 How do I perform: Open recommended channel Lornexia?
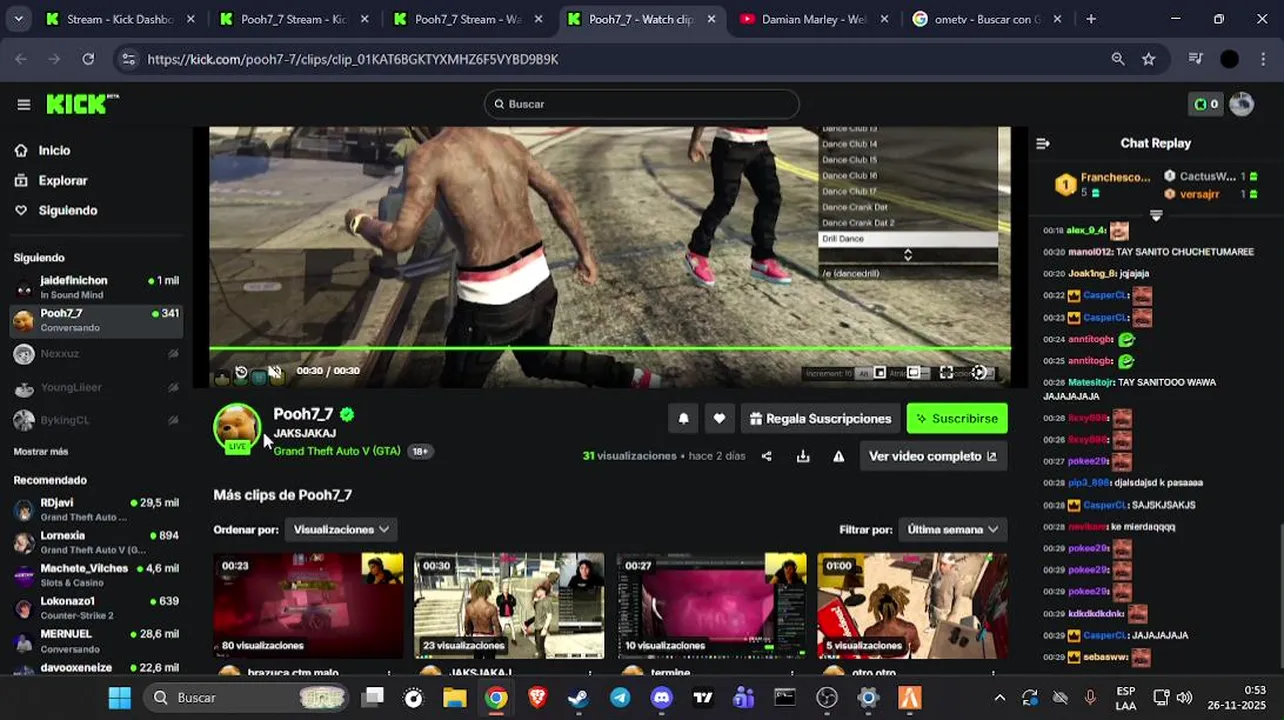coord(96,542)
